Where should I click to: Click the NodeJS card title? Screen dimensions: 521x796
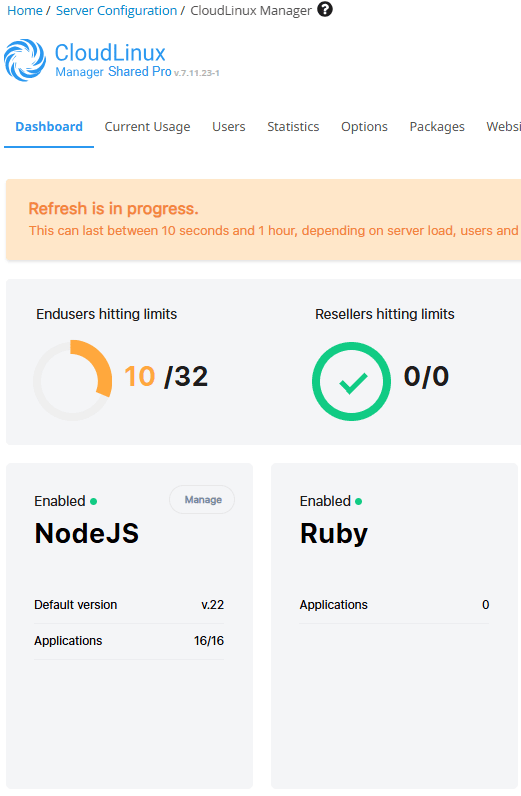tap(87, 534)
